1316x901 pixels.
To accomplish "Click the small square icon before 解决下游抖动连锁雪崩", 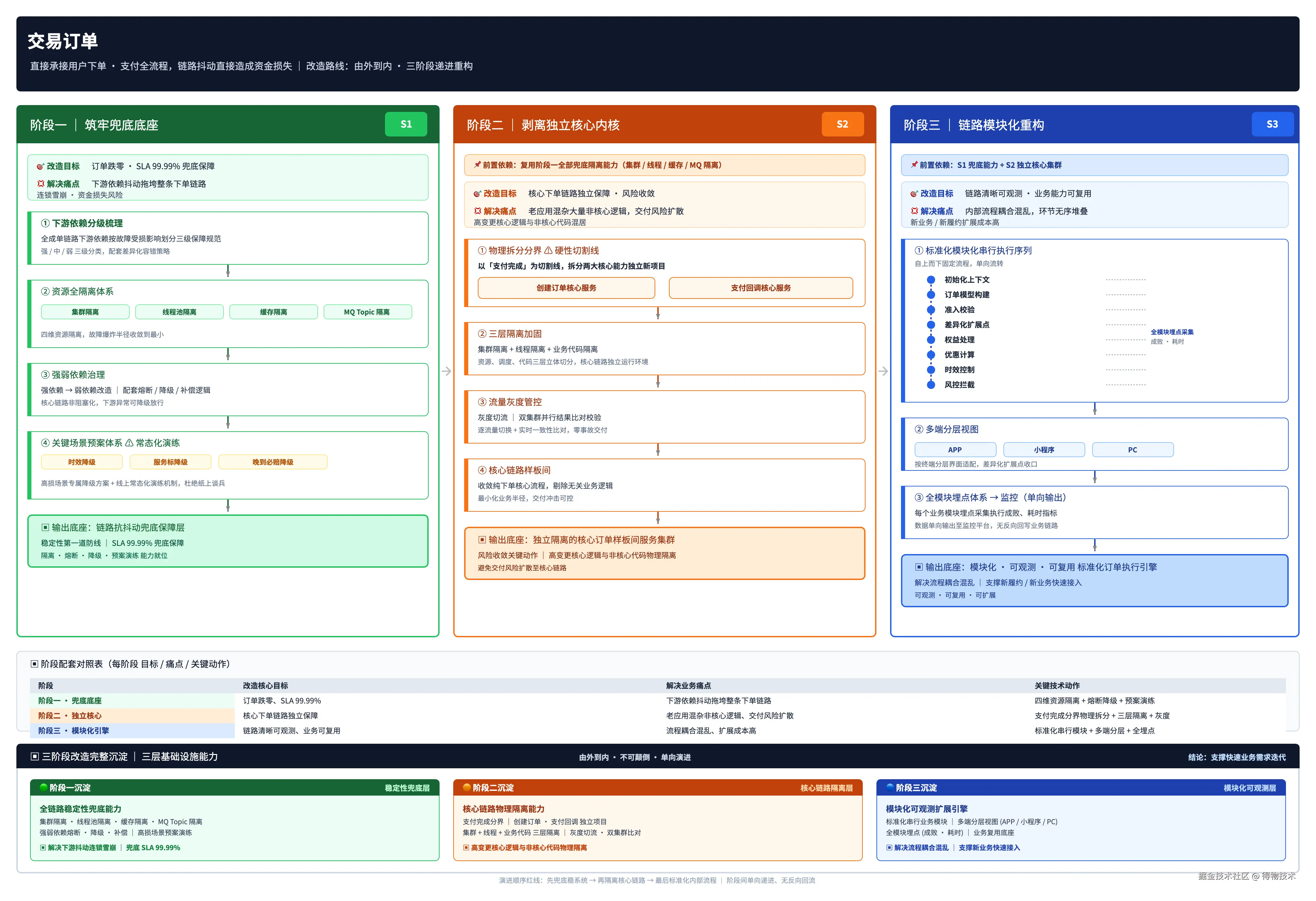I will [43, 848].
